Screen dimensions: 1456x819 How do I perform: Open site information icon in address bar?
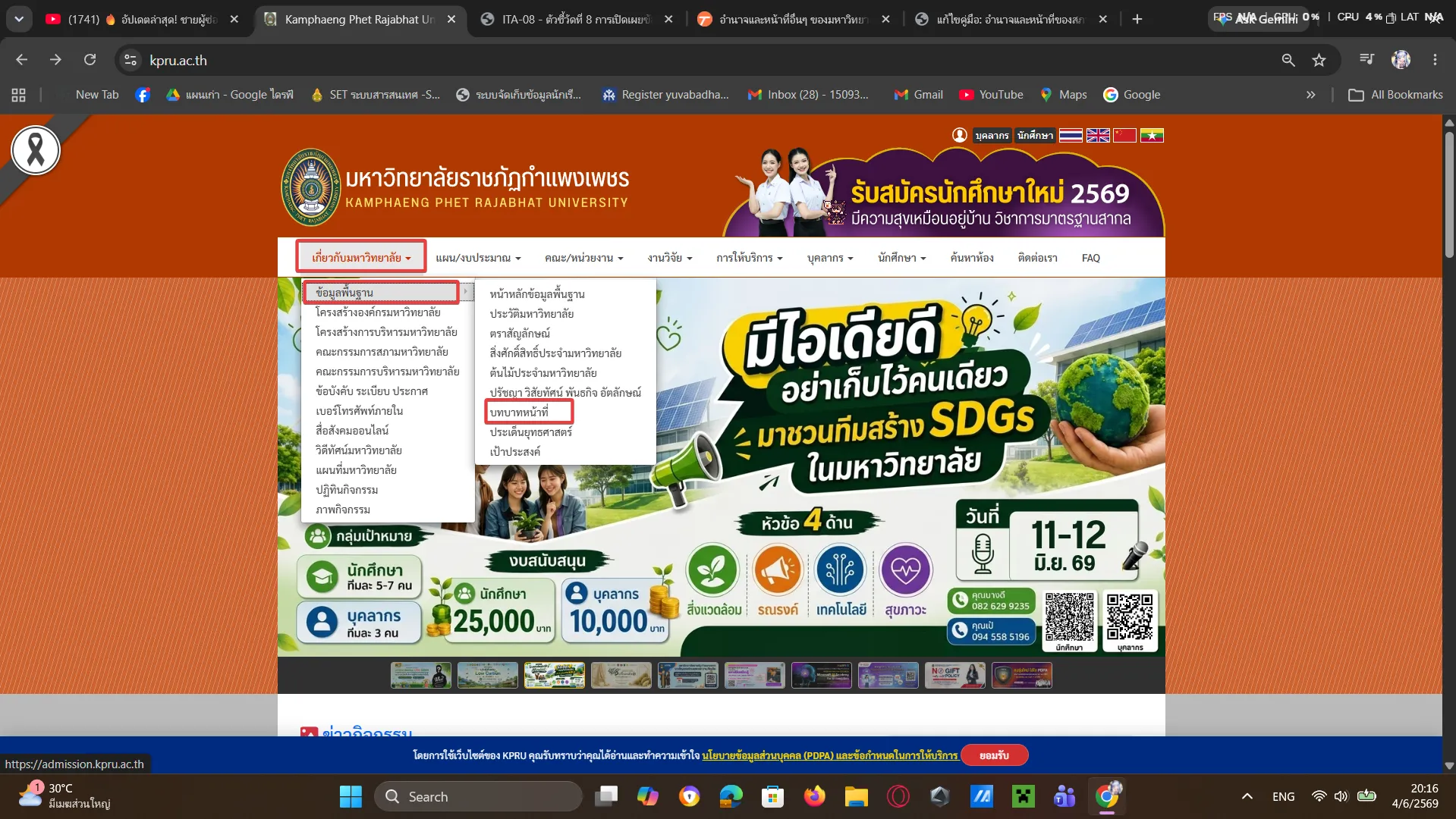(x=131, y=60)
